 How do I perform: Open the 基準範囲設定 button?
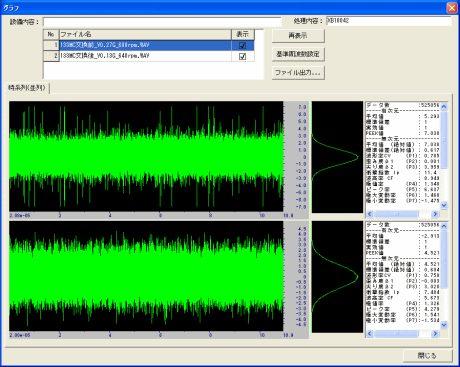(298, 54)
